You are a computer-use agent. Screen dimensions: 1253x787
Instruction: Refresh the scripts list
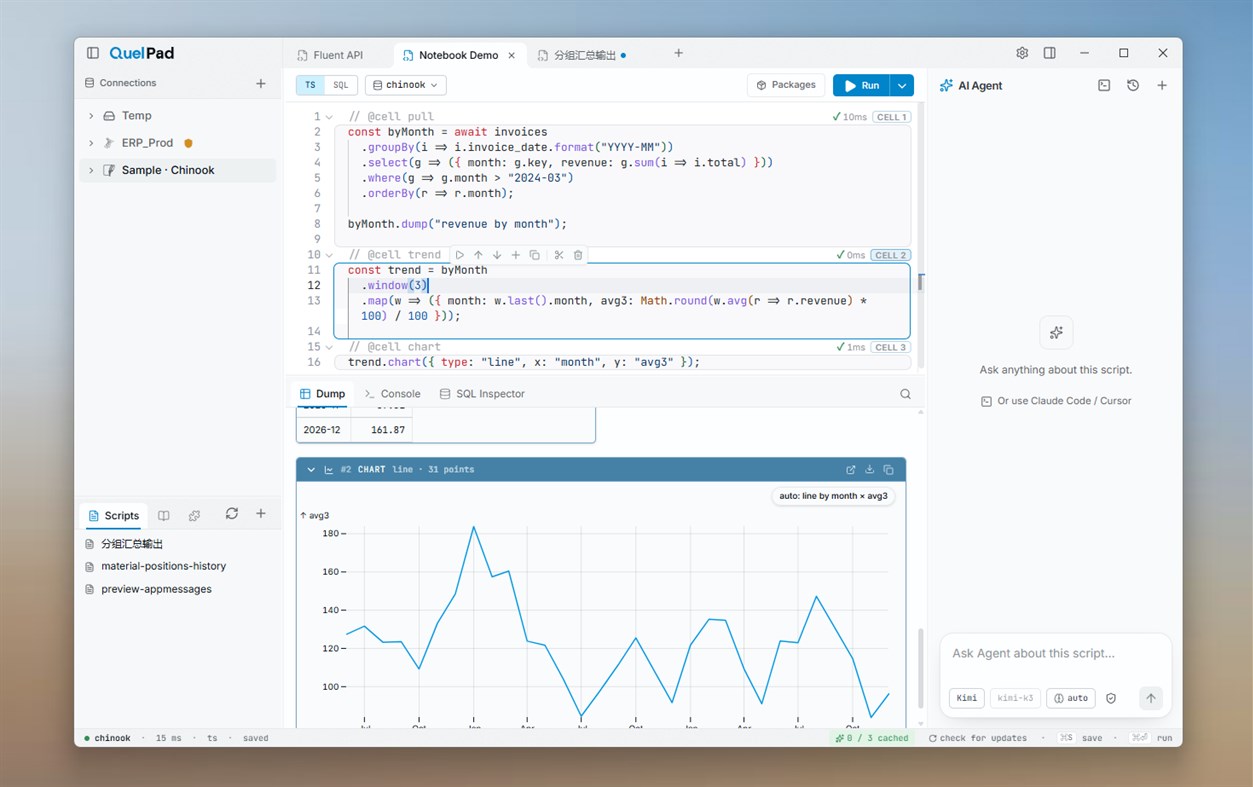(232, 514)
